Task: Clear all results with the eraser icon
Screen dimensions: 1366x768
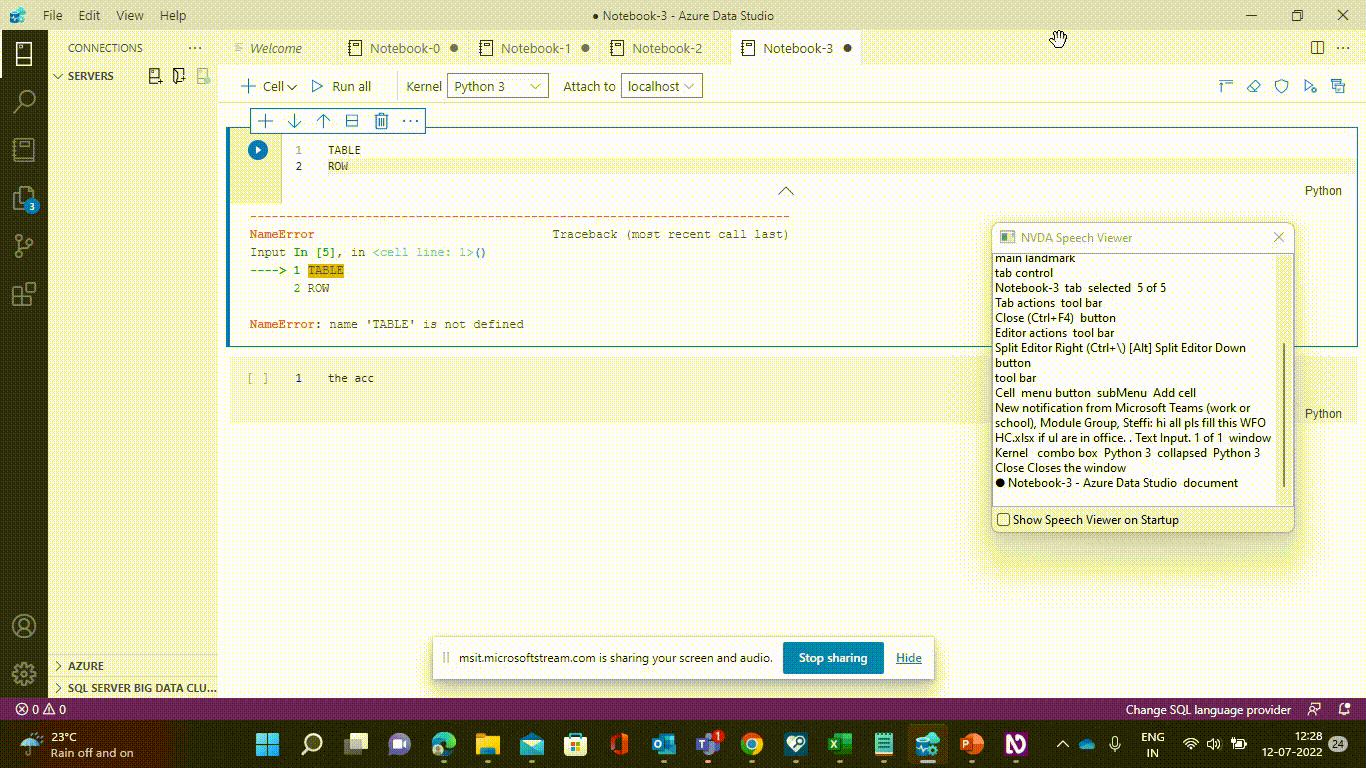Action: [1253, 86]
